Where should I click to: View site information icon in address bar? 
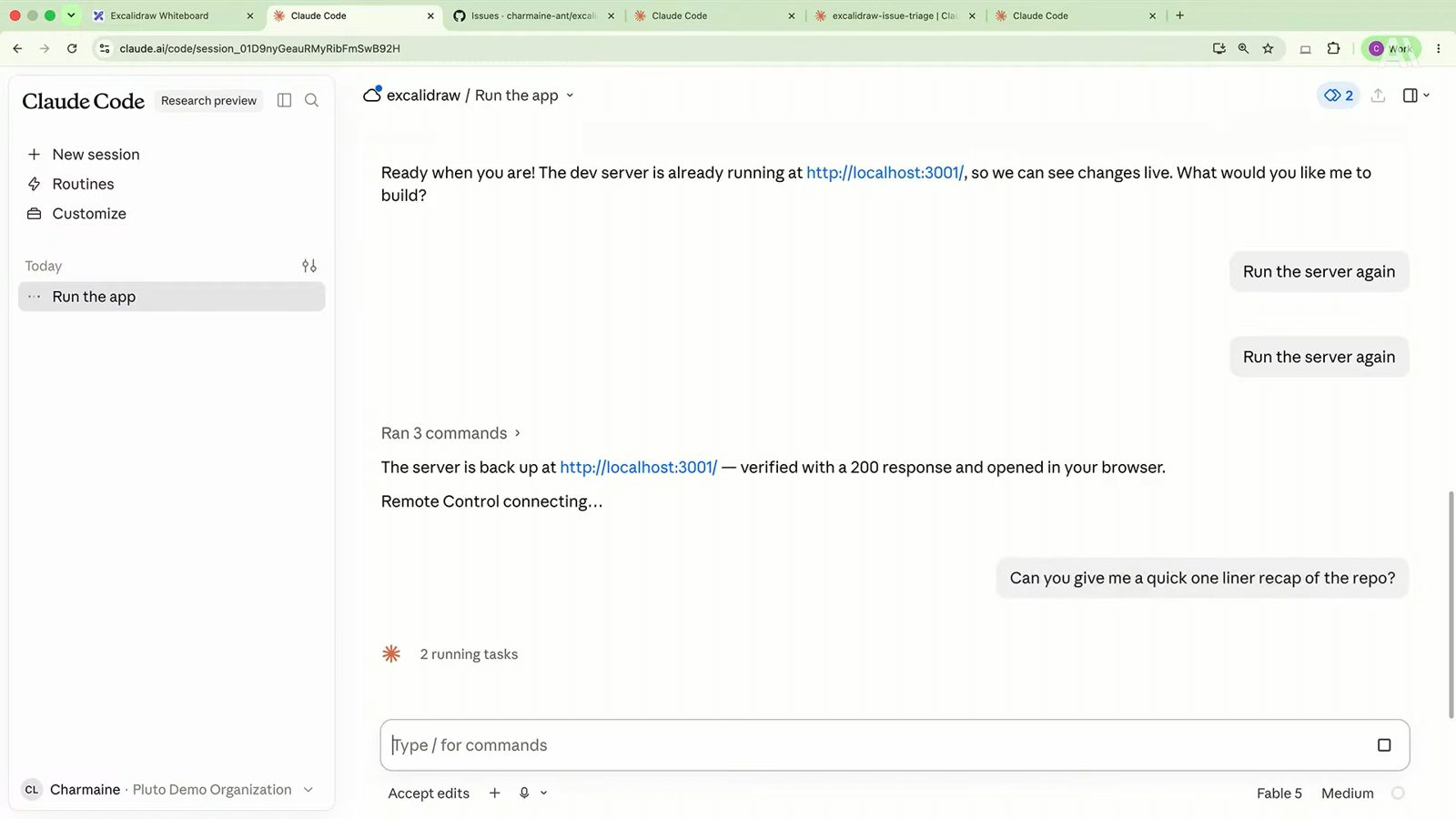105,48
